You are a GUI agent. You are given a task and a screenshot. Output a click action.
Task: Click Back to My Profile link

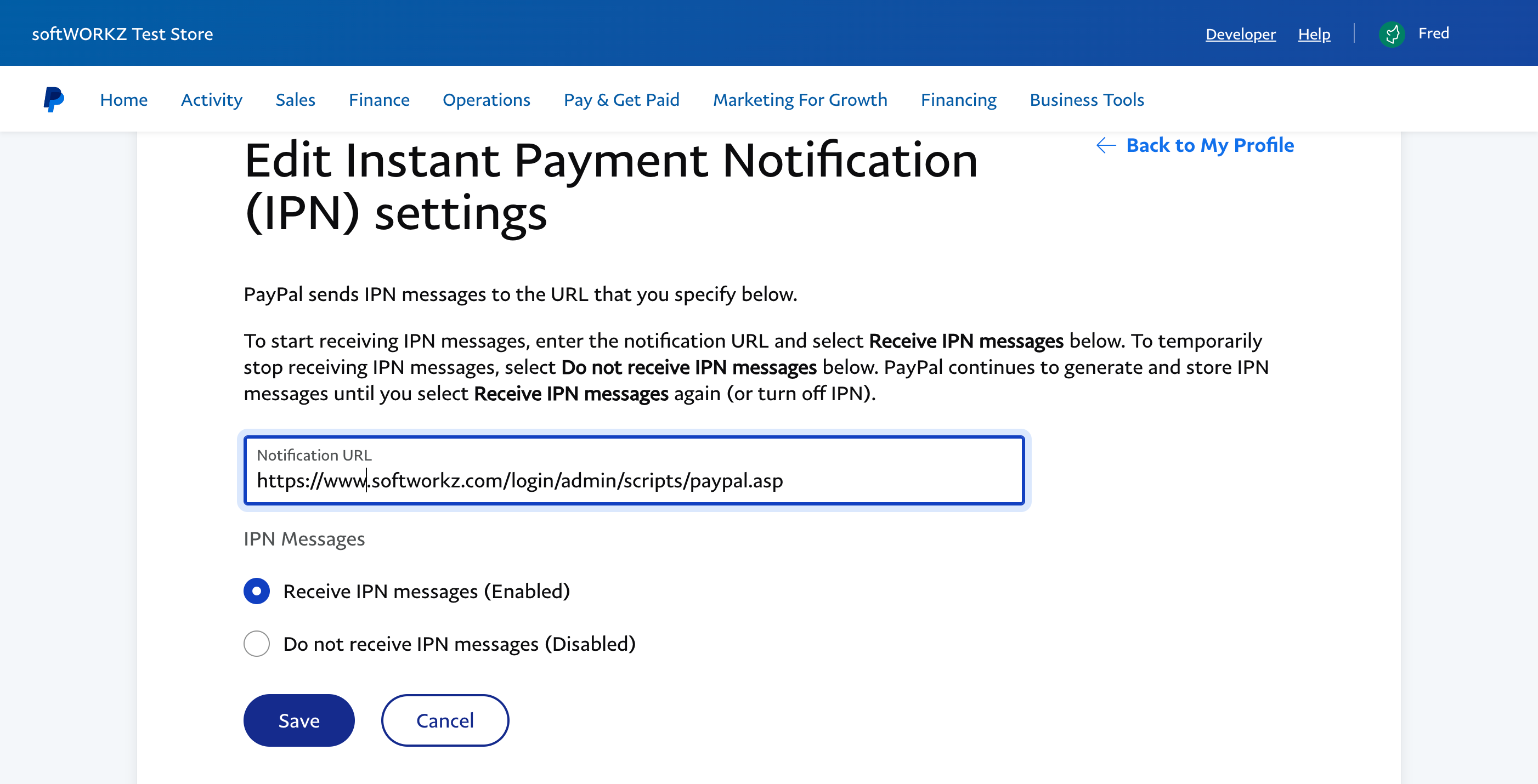(1196, 145)
